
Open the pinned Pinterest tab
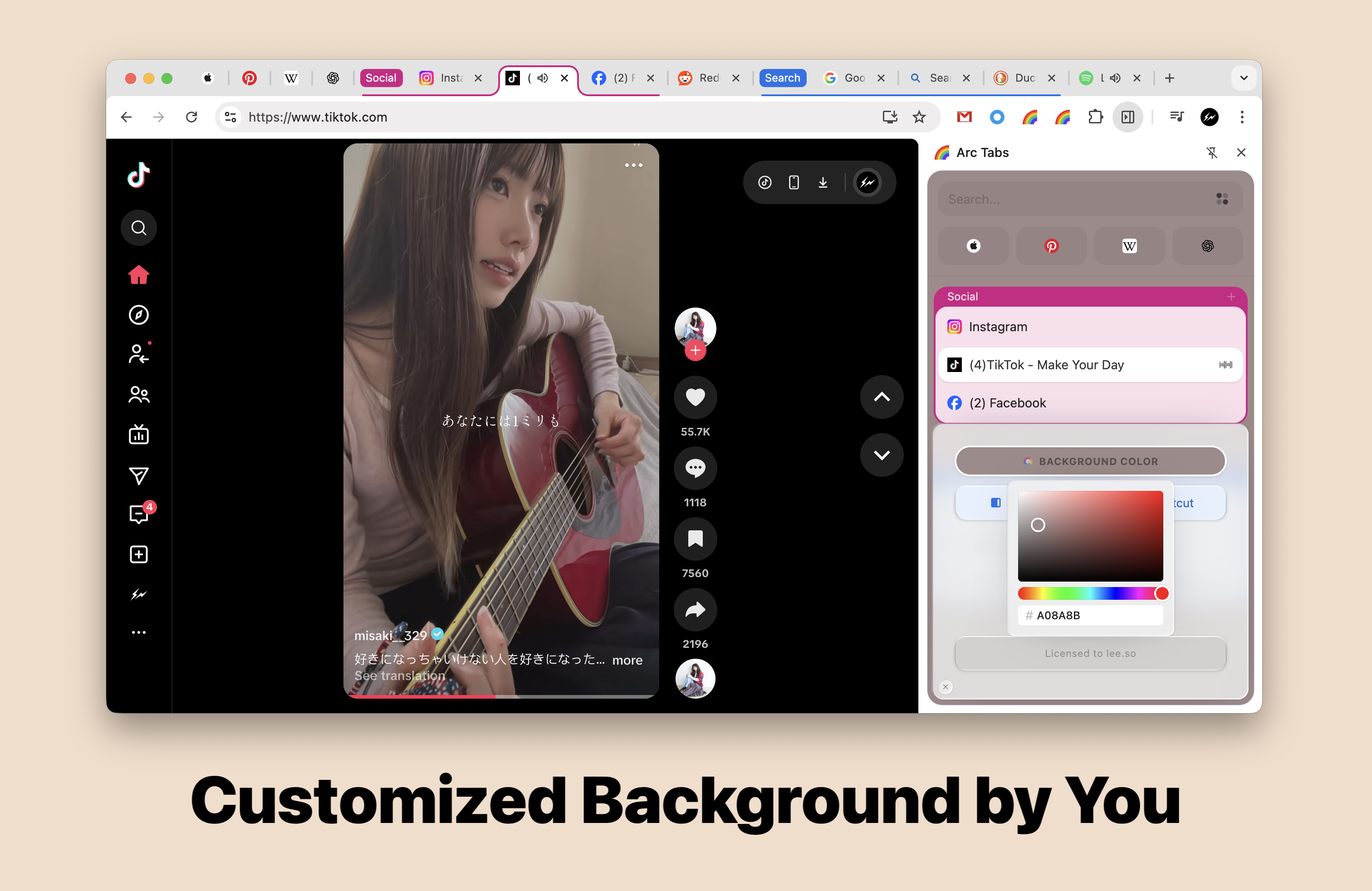pyautogui.click(x=249, y=78)
